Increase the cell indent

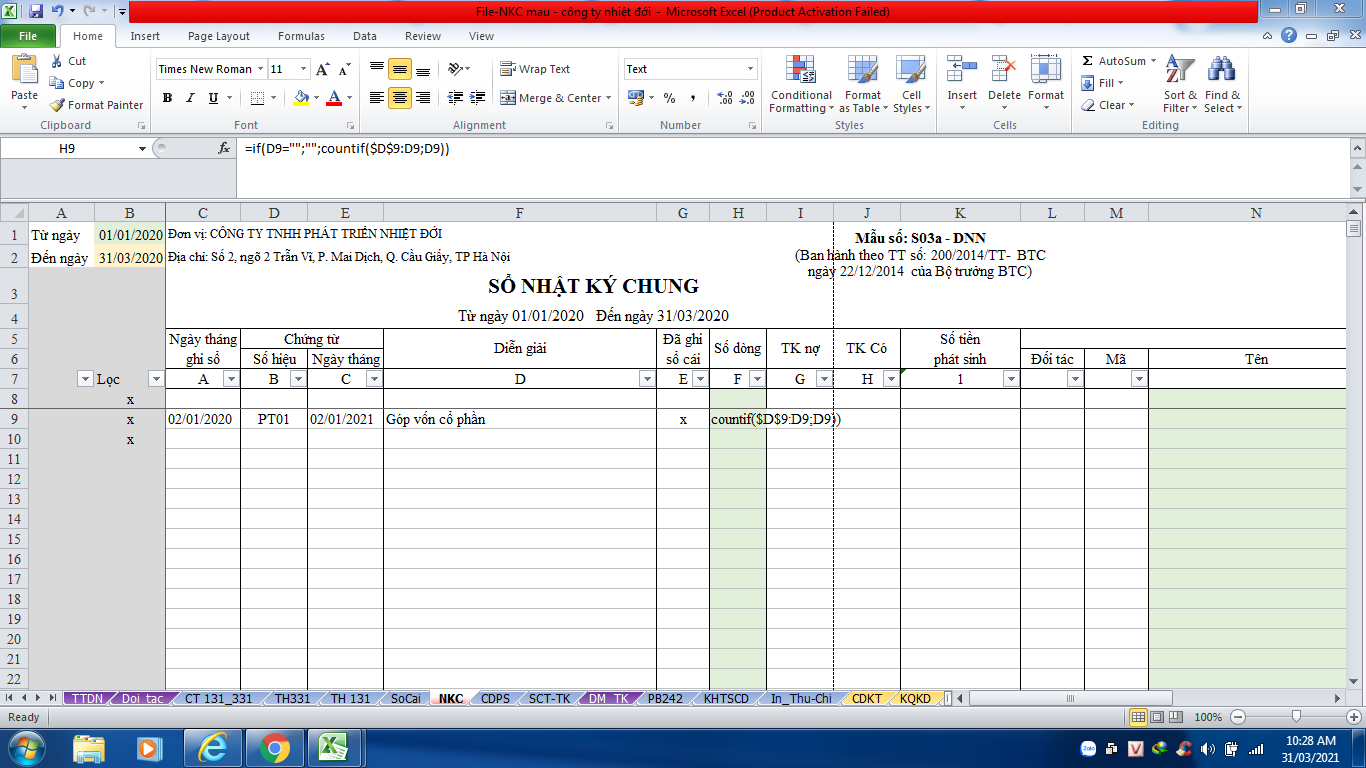[477, 98]
